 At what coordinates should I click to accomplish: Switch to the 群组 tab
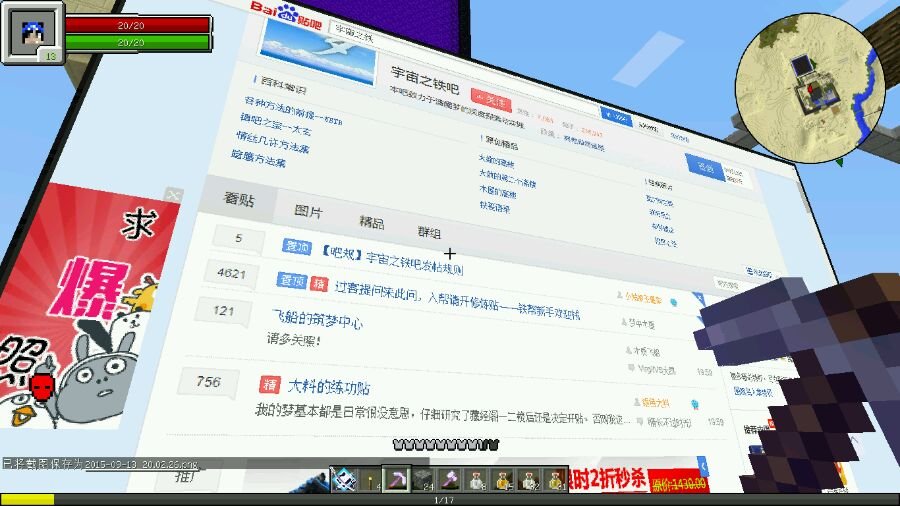point(429,232)
